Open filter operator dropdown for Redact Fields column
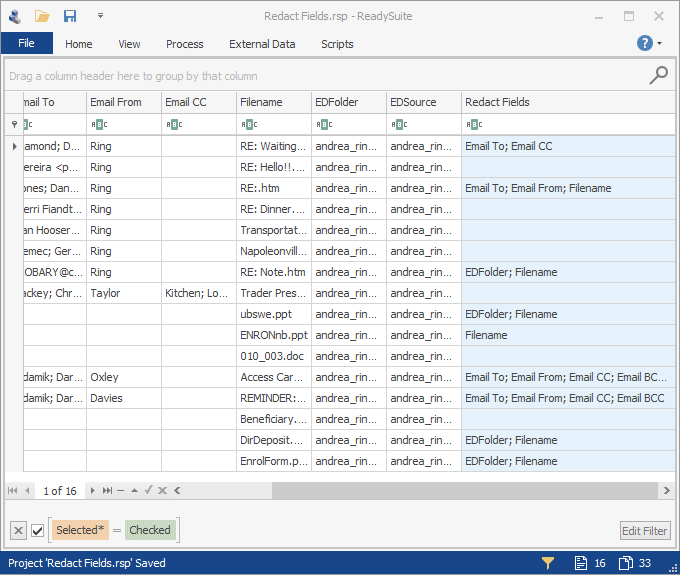This screenshot has height=575, width=680. coord(474,124)
